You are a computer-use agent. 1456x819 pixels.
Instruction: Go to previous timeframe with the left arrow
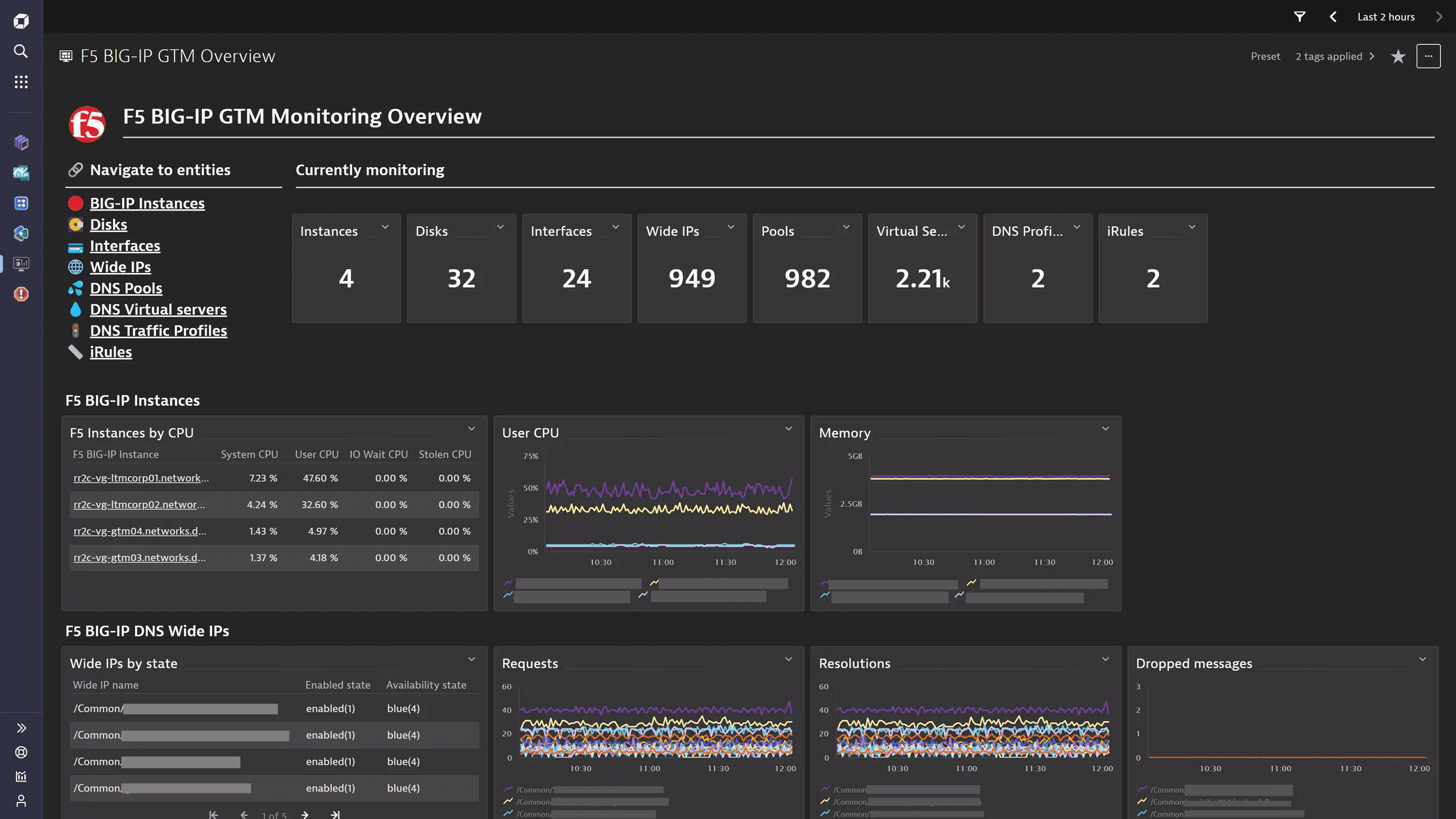click(x=1333, y=16)
